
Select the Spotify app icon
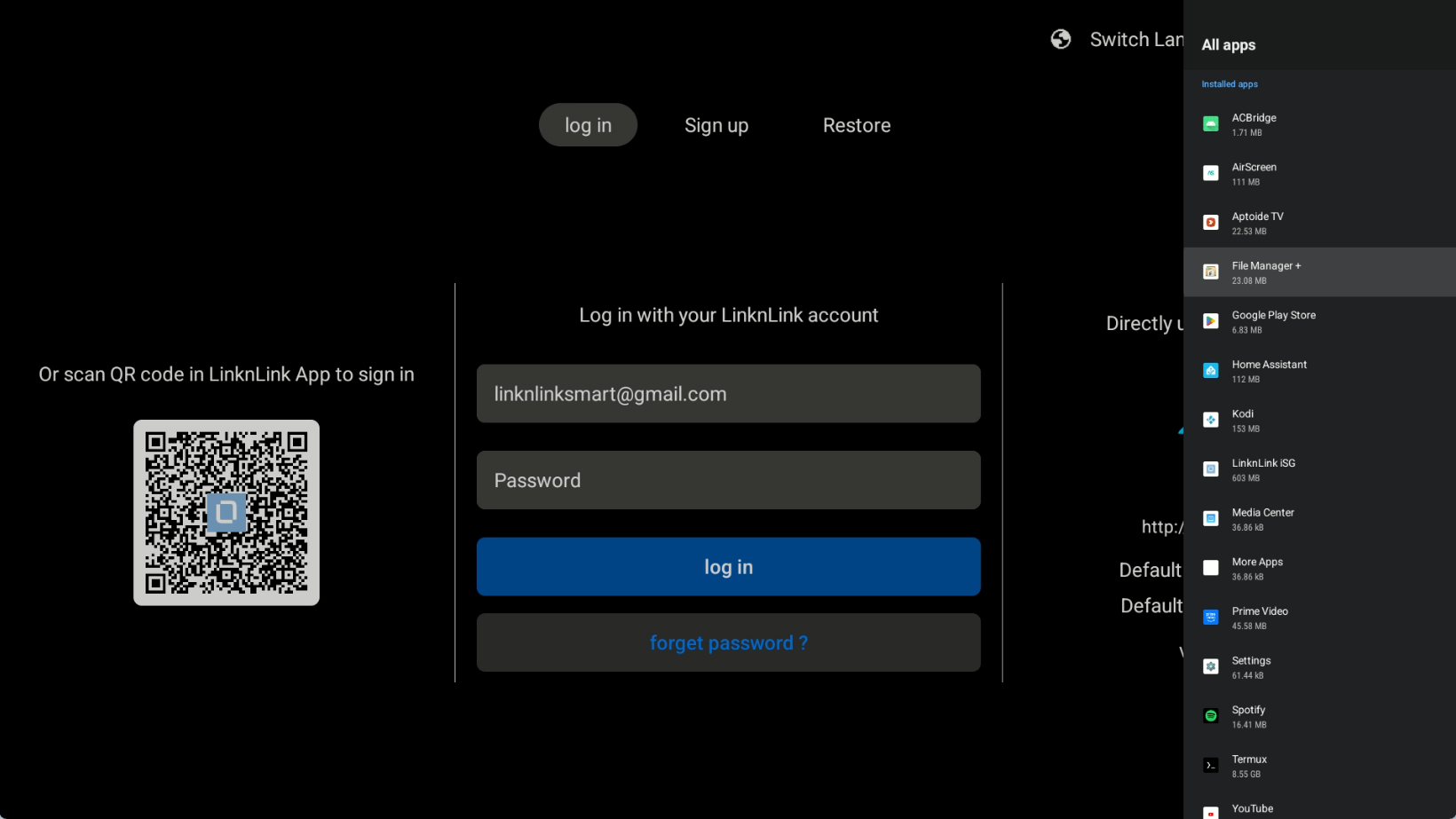1210,716
